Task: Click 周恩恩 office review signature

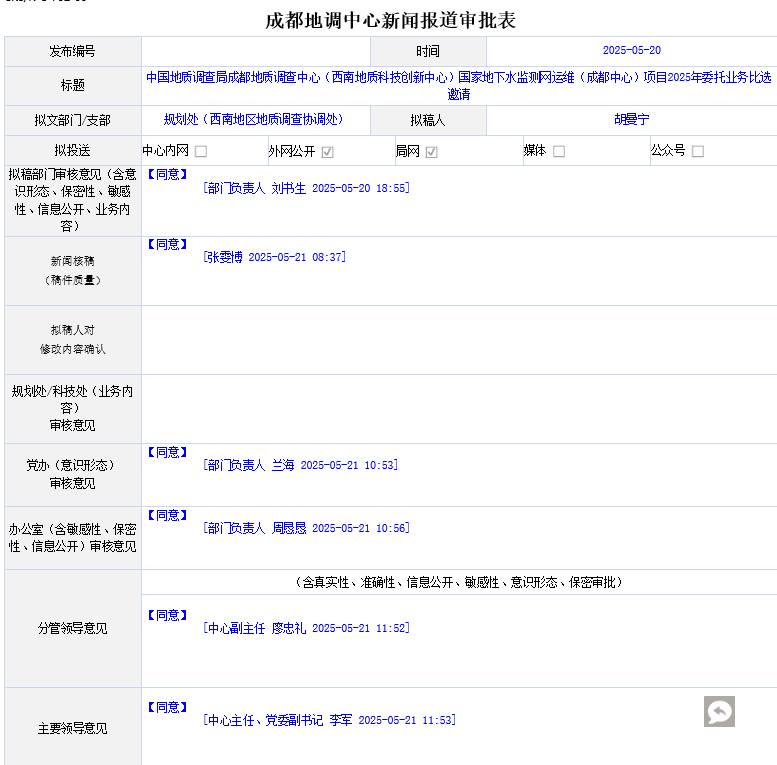Action: tap(305, 528)
